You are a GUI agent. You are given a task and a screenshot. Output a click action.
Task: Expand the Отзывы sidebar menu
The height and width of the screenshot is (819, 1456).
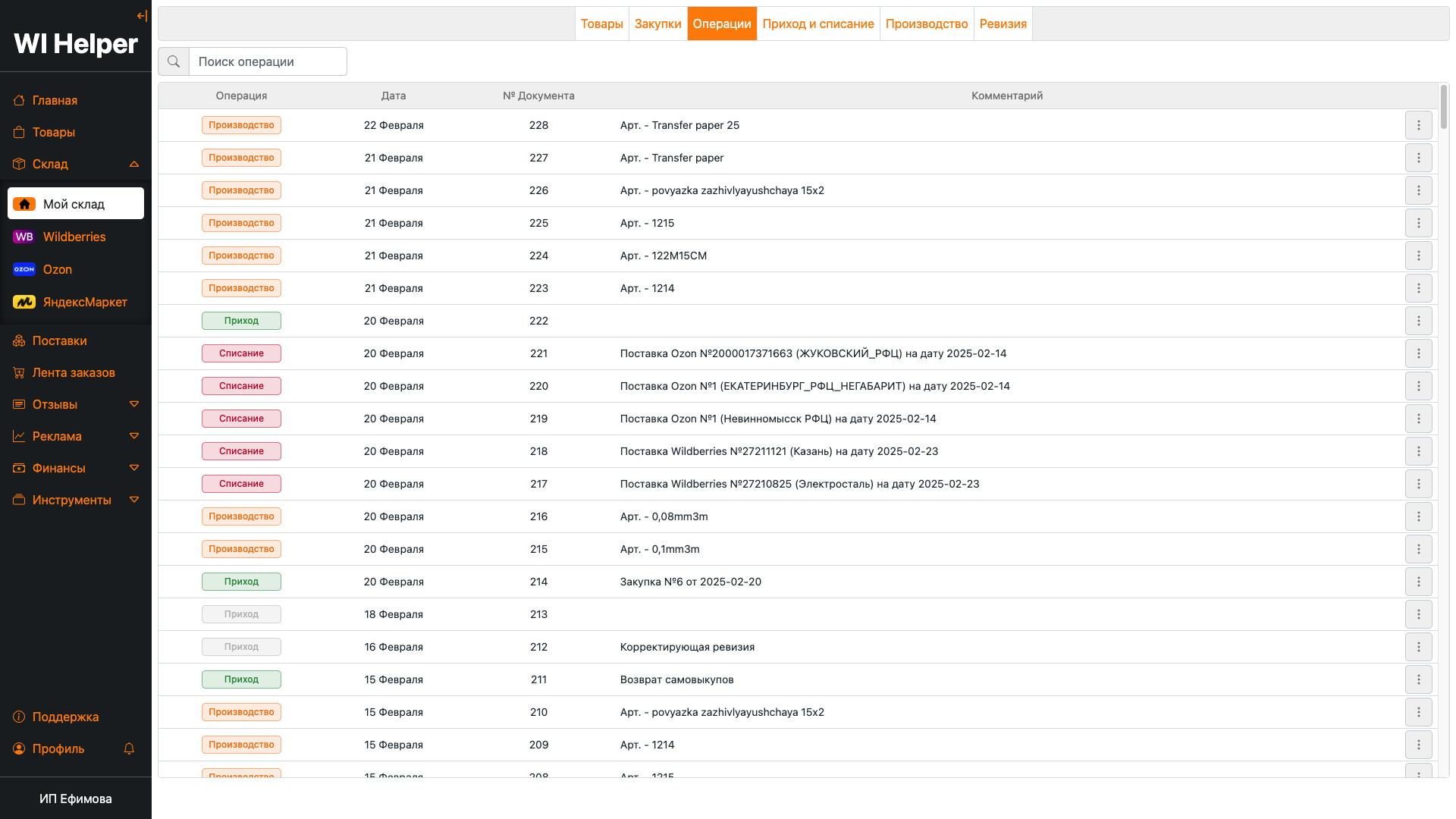coord(134,404)
